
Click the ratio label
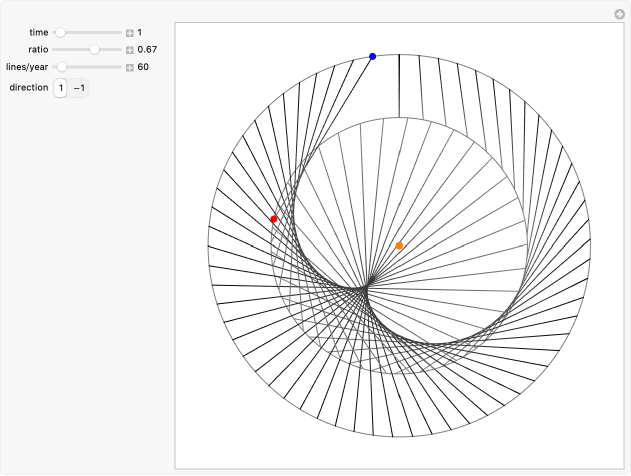tap(38, 49)
